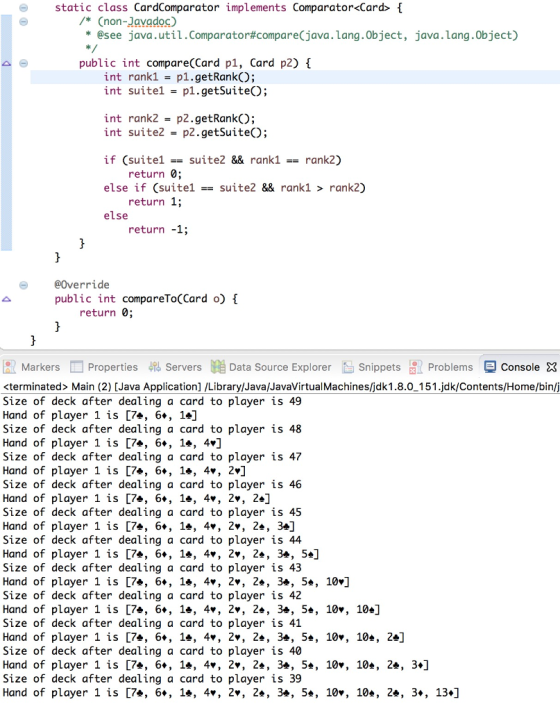Screen dimensions: 560x711
Task: Click the 'return -1;' statement
Action: [158, 229]
